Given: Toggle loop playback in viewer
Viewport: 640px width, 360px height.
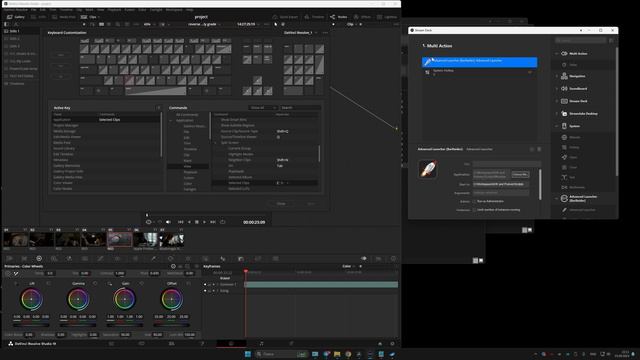Looking at the screenshot, I should 222,222.
